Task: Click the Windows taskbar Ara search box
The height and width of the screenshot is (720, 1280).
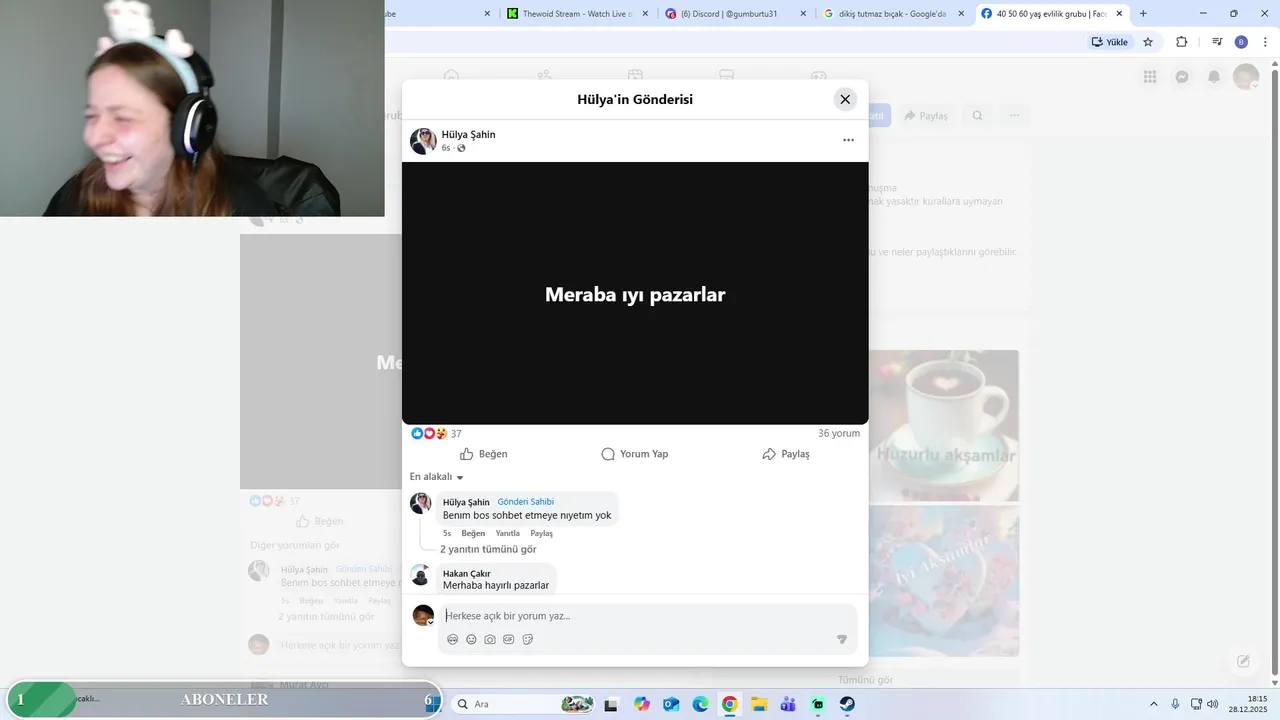Action: [x=523, y=704]
